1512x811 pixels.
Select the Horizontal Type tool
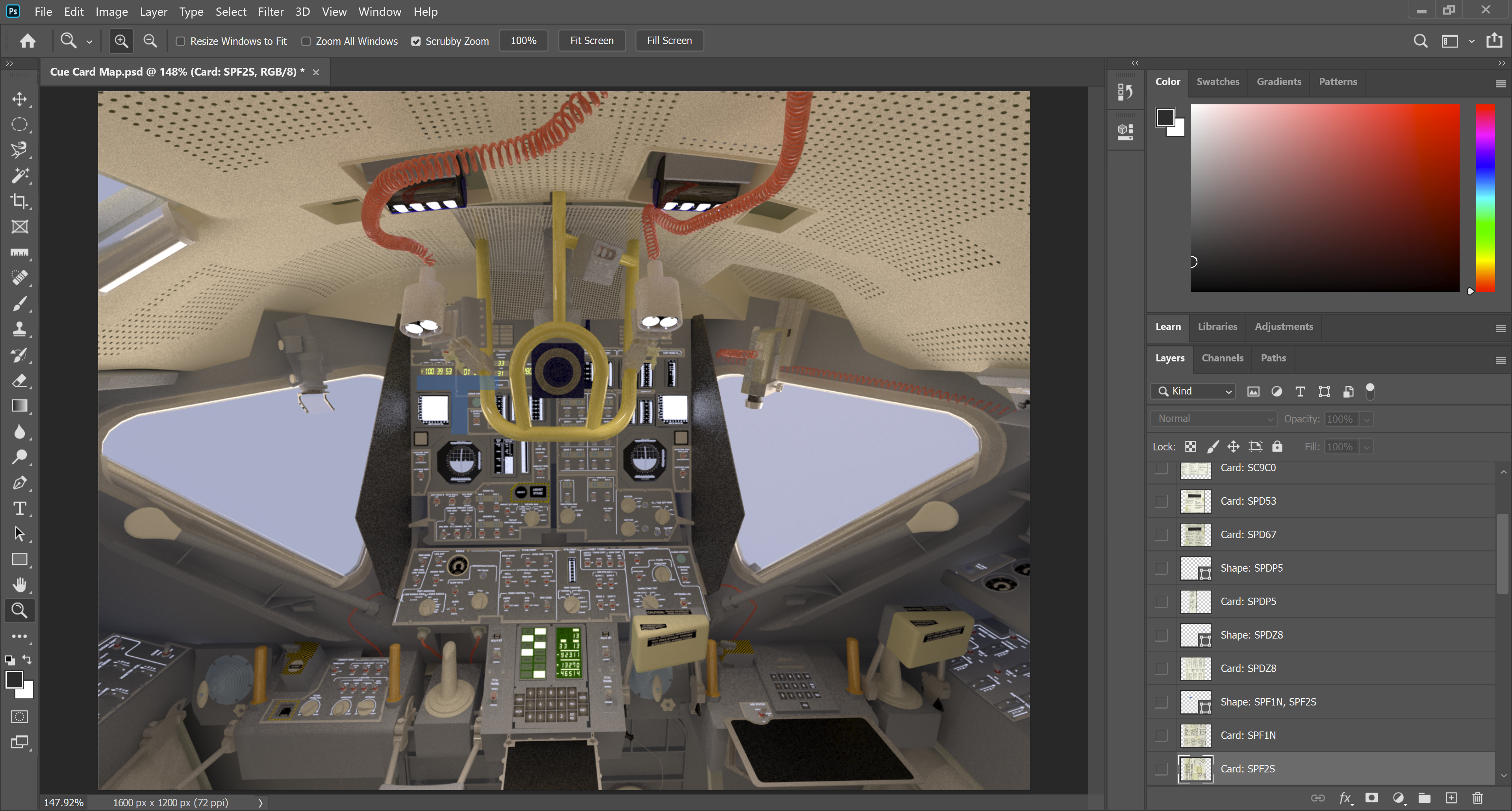(19, 508)
